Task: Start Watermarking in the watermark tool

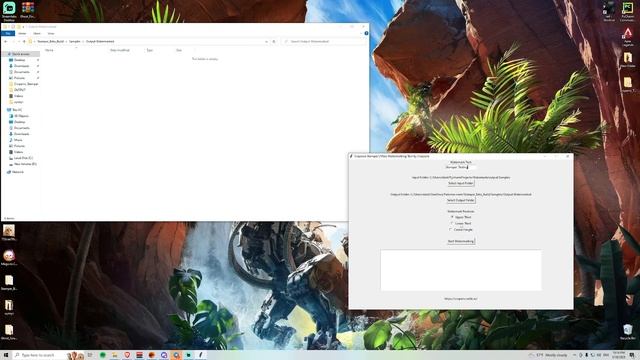Action: pos(461,241)
